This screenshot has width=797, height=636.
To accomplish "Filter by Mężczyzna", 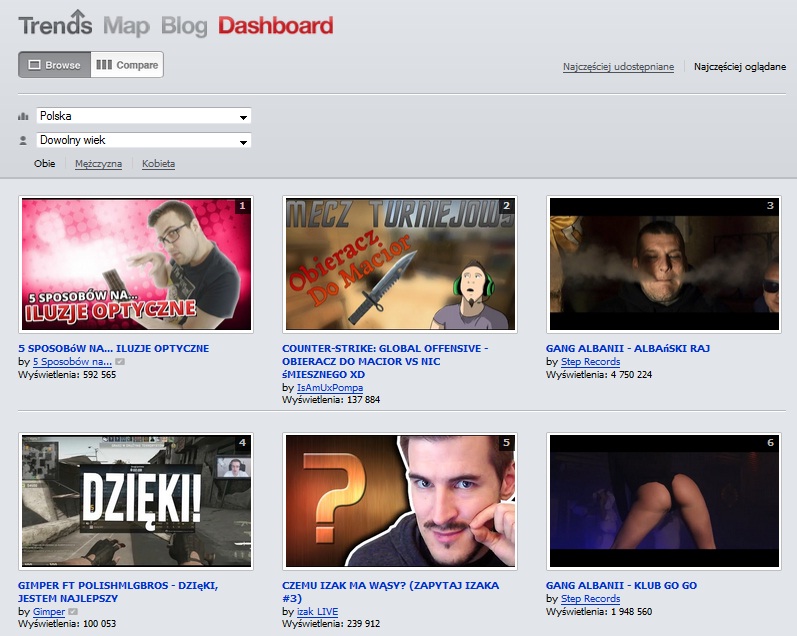I will (98, 164).
